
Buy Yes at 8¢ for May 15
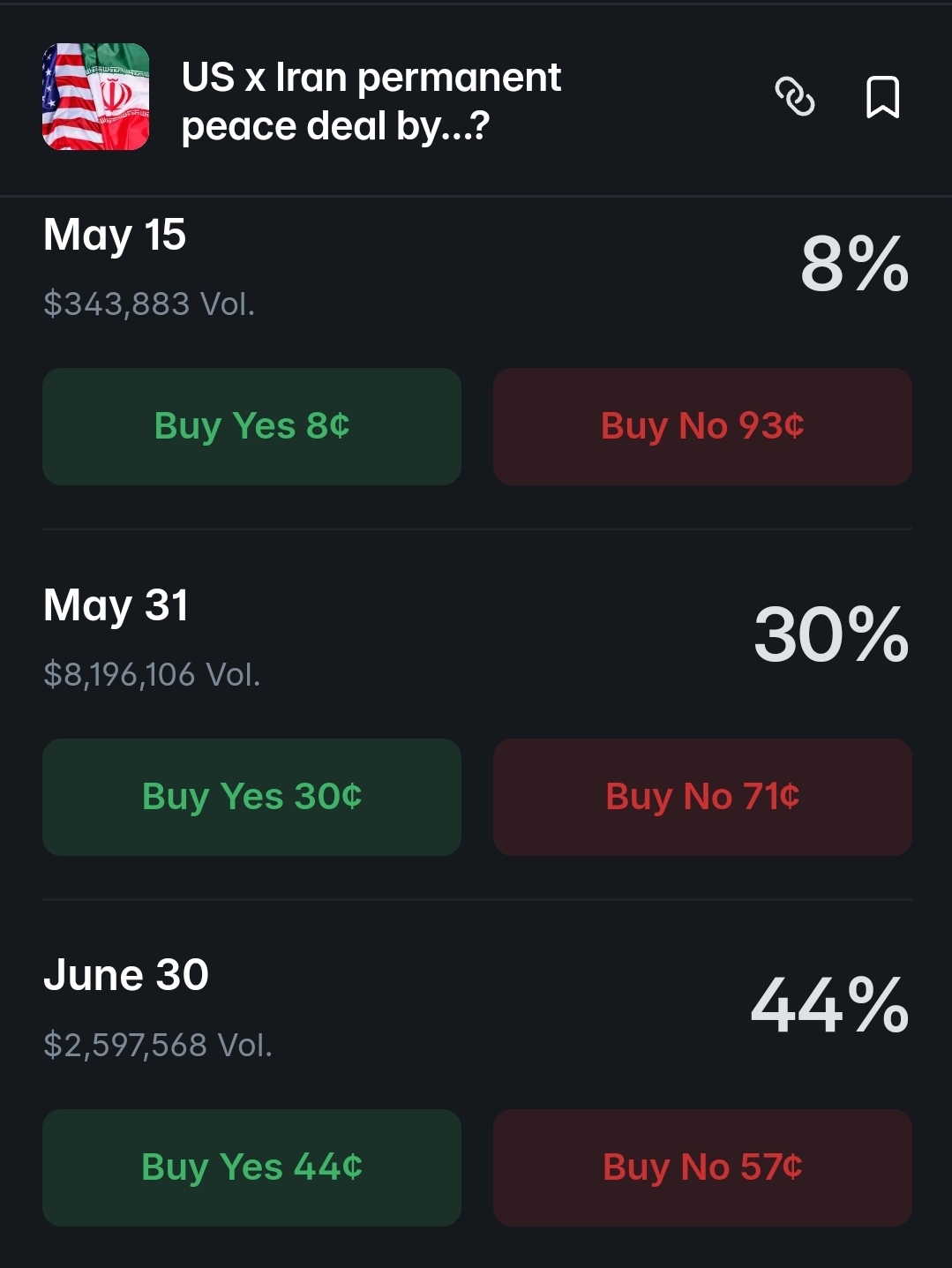[x=251, y=426]
